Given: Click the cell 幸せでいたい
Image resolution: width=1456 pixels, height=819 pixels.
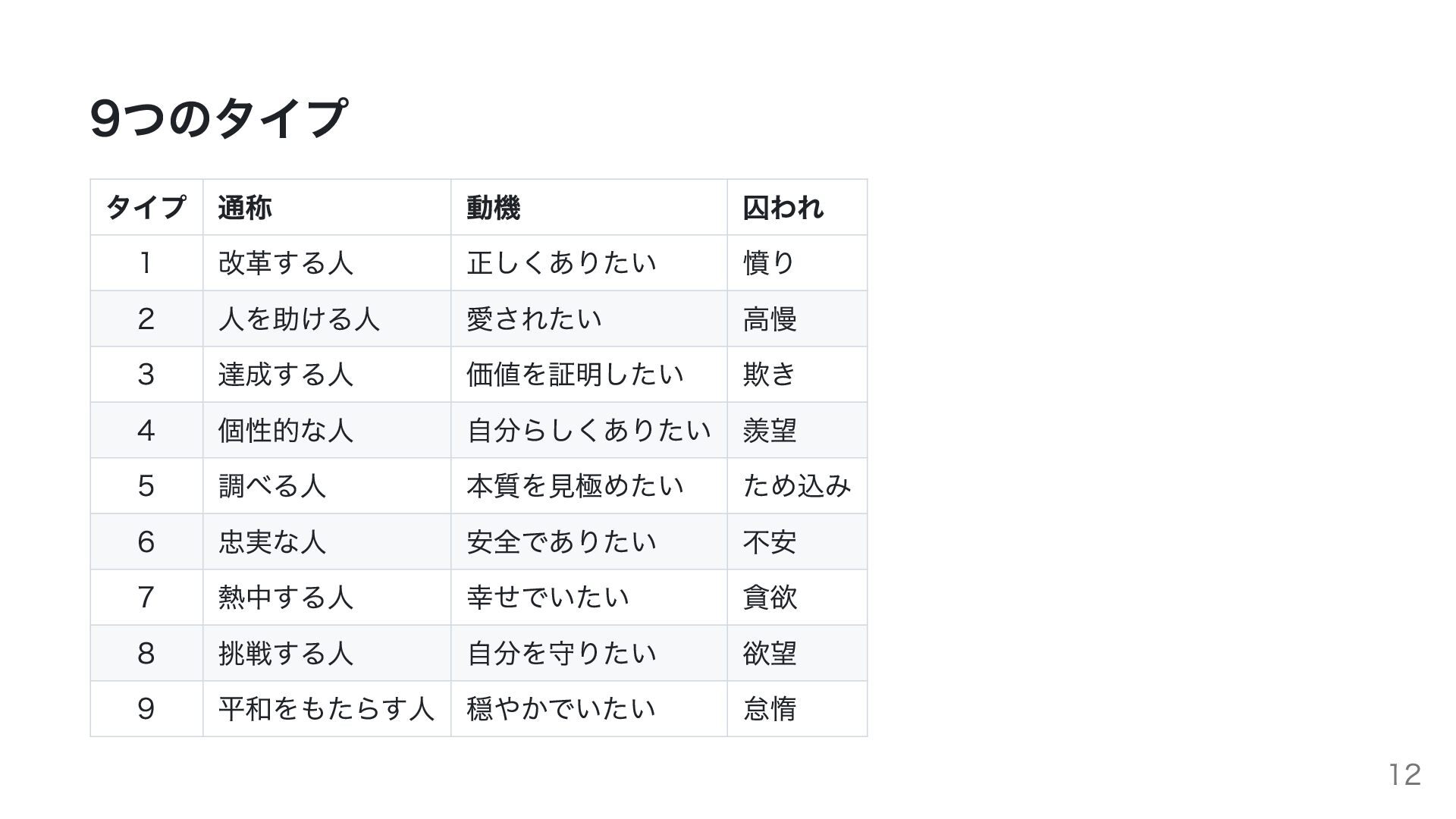Looking at the screenshot, I should point(548,598).
